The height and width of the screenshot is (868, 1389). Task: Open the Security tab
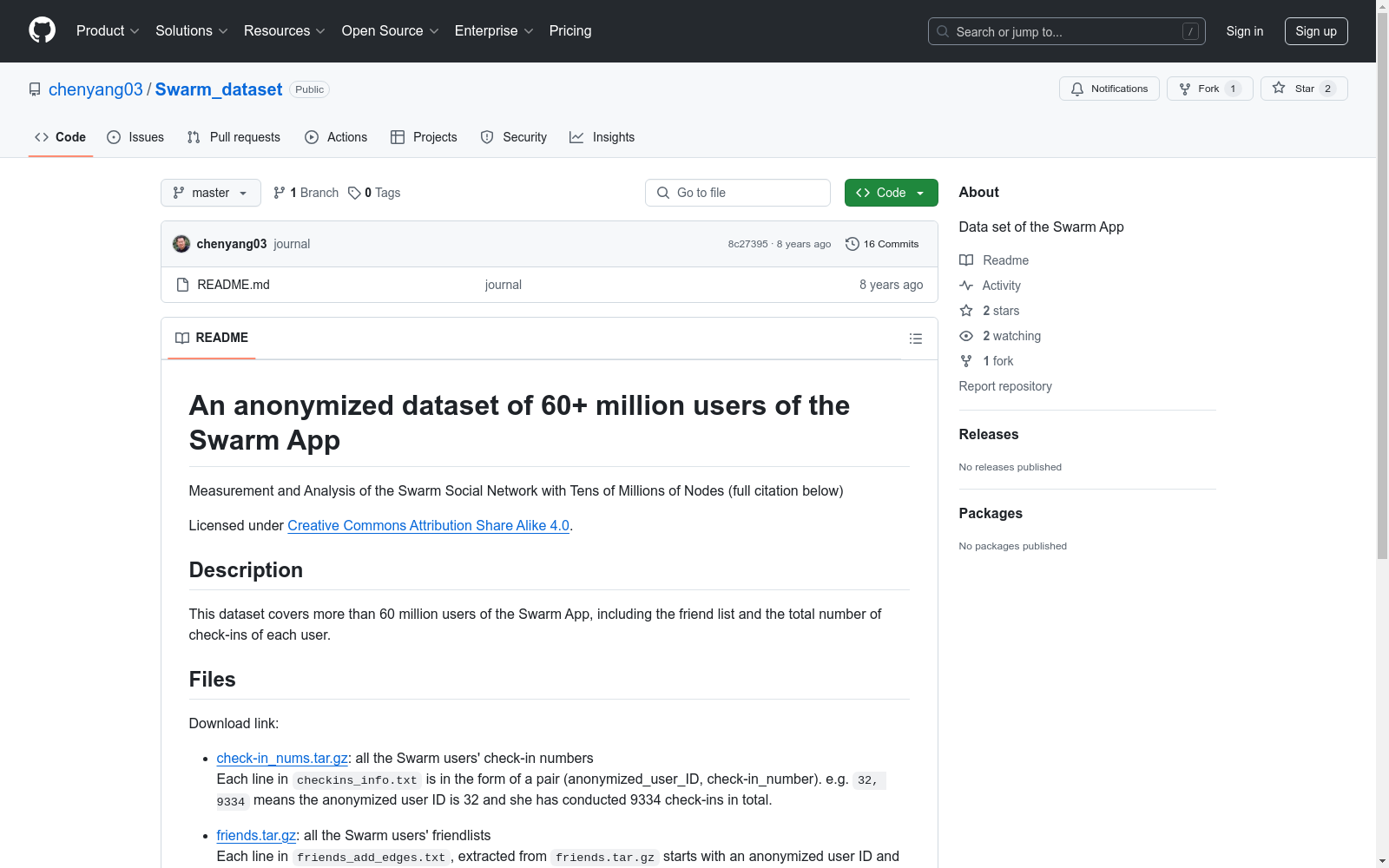514,137
